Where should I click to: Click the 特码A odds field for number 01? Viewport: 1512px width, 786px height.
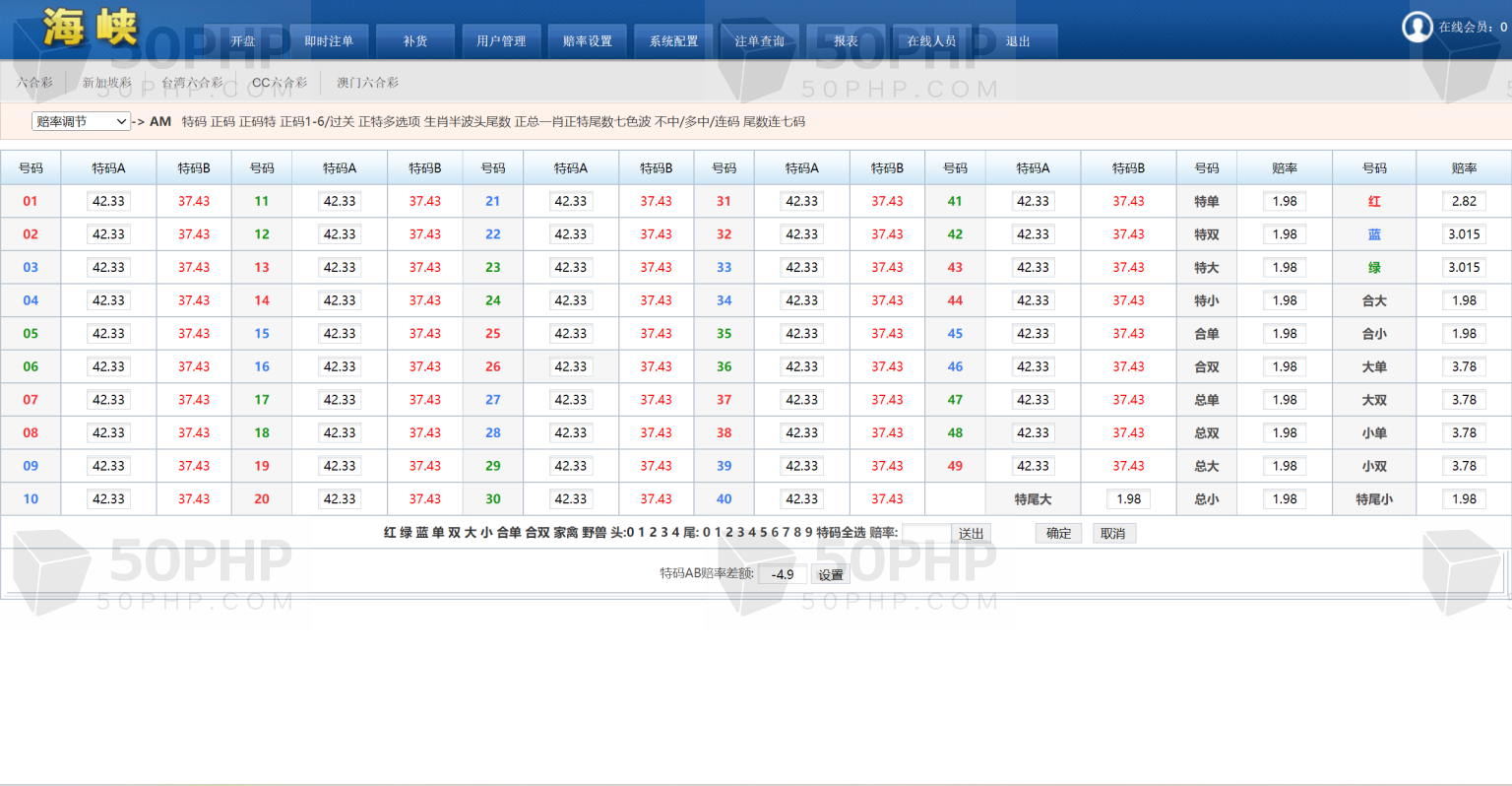[108, 201]
